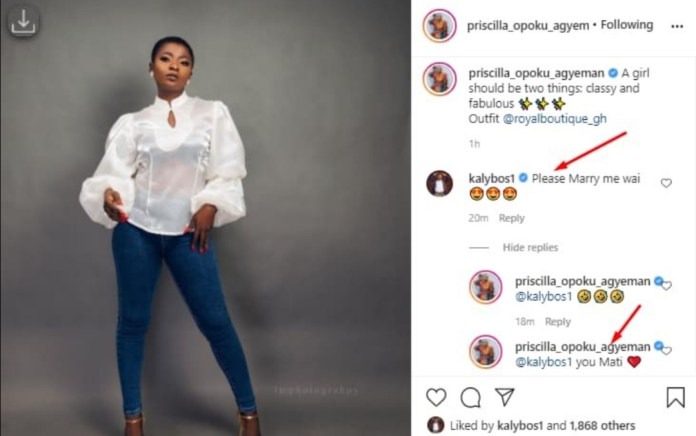Open the @royalboutique_gh outfit link
Image resolution: width=696 pixels, height=436 pixels.
tap(554, 119)
